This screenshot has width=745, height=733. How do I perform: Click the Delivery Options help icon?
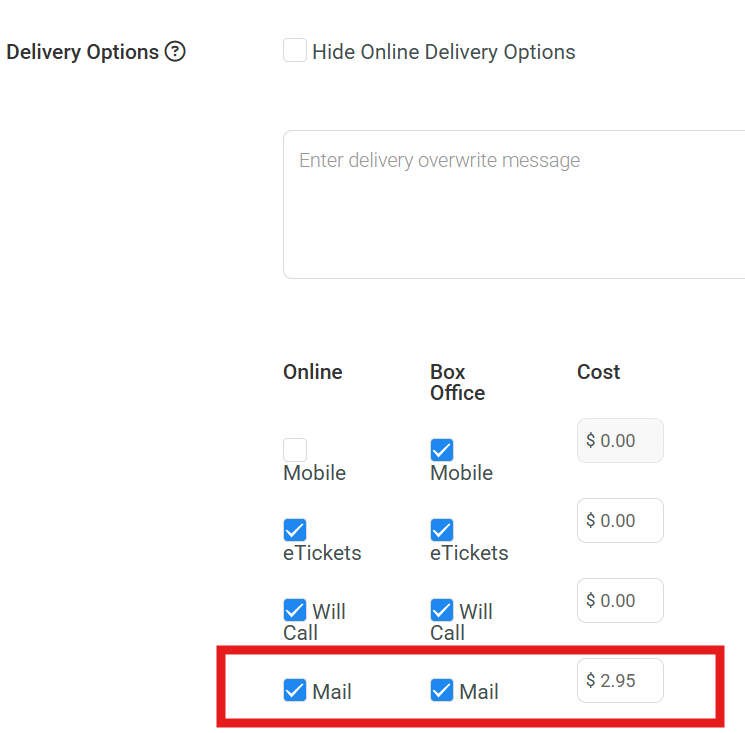click(x=175, y=51)
